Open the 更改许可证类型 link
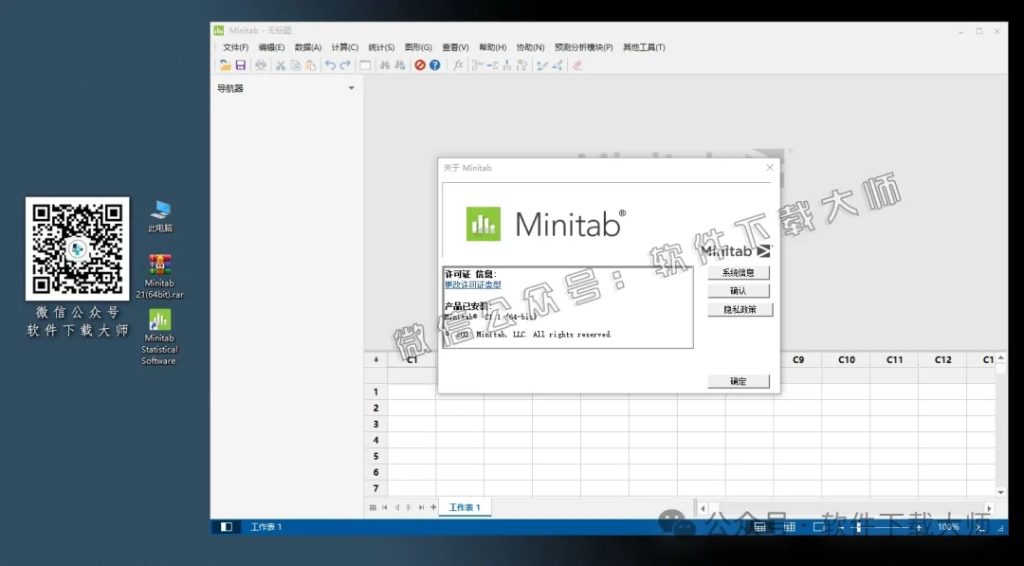 point(473,285)
